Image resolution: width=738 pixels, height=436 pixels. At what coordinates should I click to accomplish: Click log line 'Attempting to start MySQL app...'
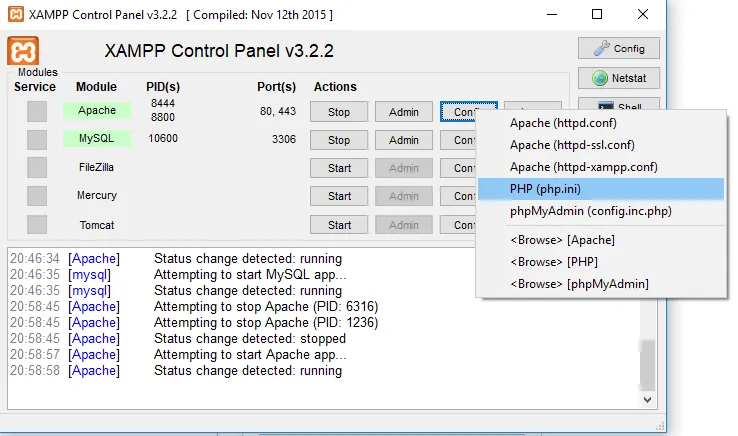pyautogui.click(x=250, y=275)
